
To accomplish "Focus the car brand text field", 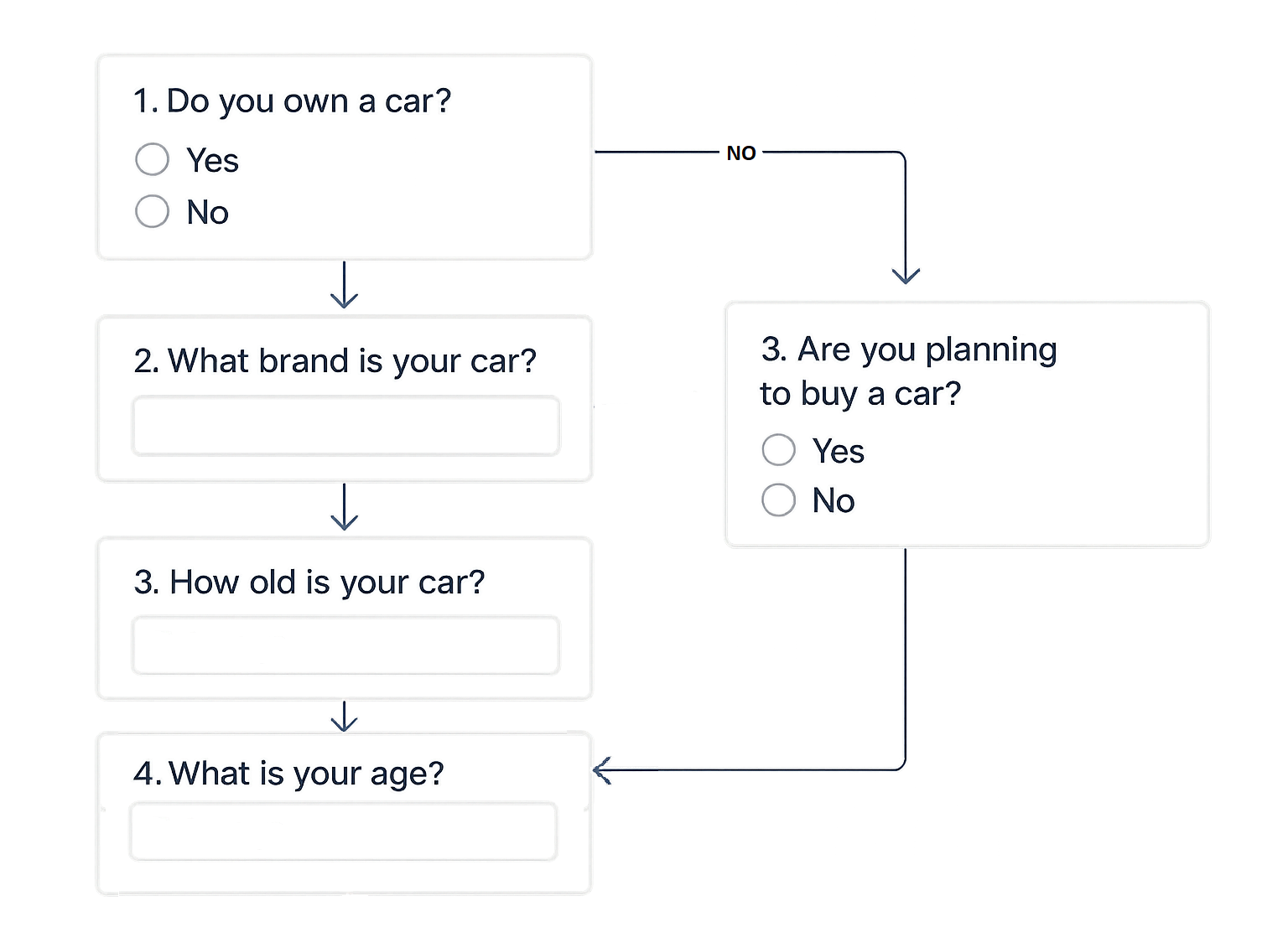I will click(x=345, y=426).
